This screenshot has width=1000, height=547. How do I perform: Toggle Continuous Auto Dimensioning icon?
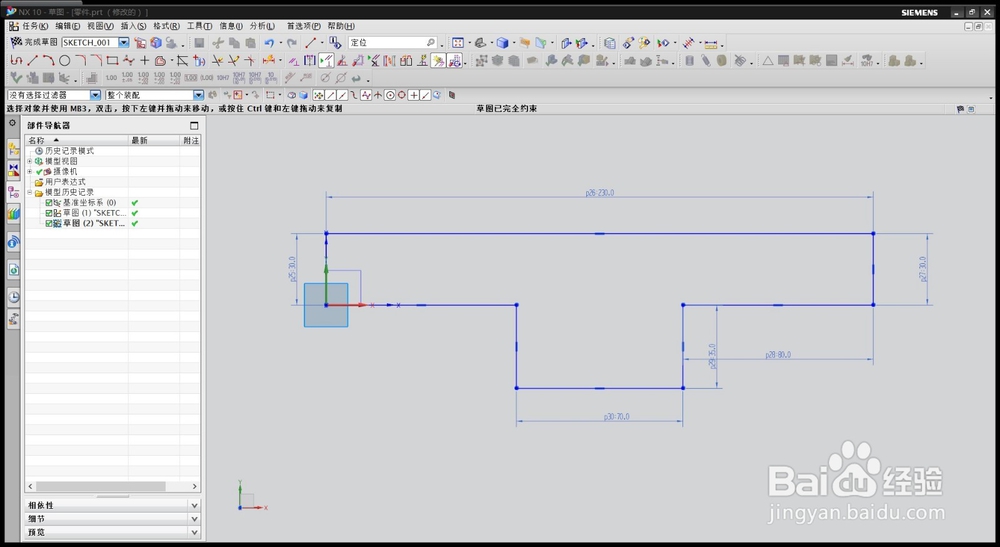pyautogui.click(x=455, y=61)
